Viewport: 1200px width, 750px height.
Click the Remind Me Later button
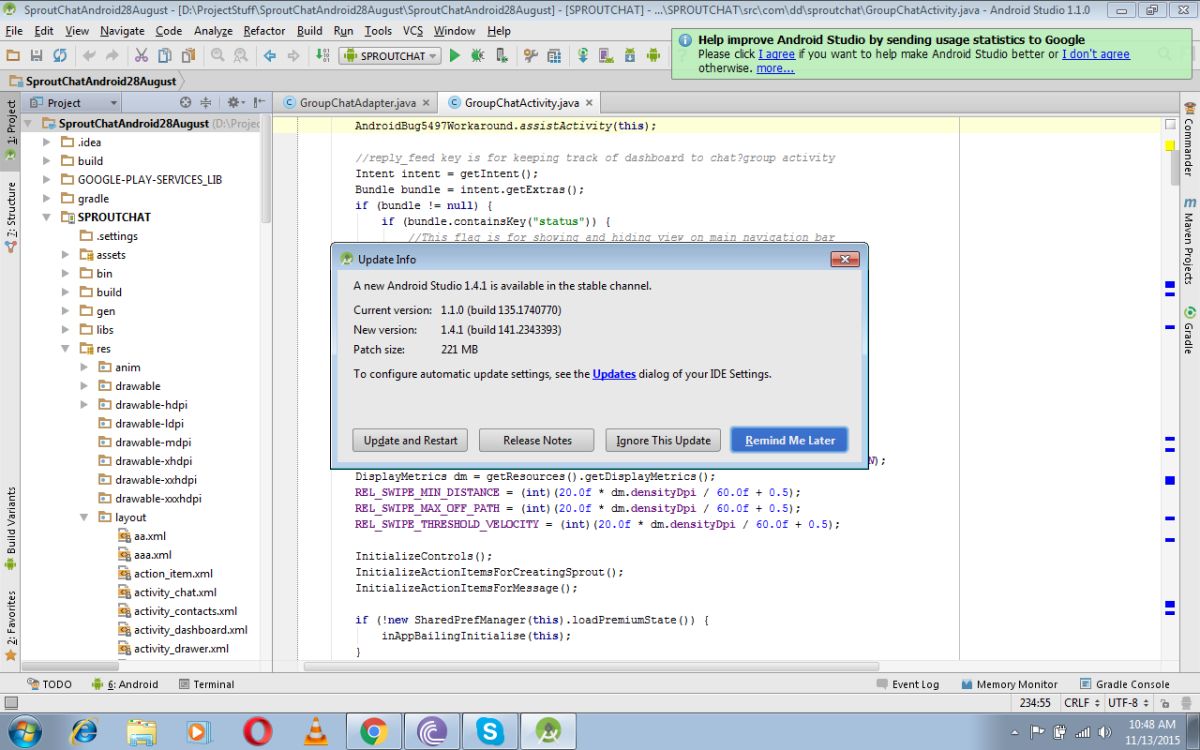pyautogui.click(x=790, y=440)
